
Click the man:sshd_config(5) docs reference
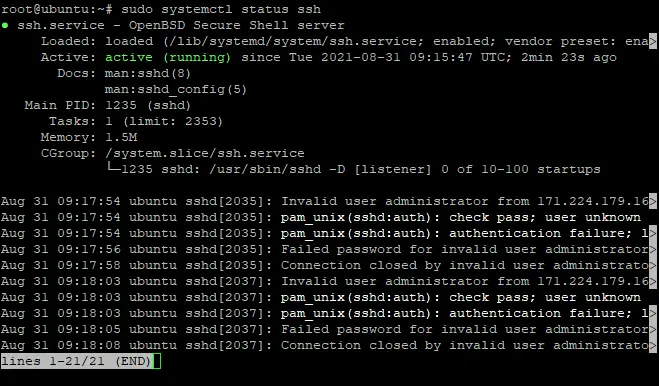[x=176, y=89]
